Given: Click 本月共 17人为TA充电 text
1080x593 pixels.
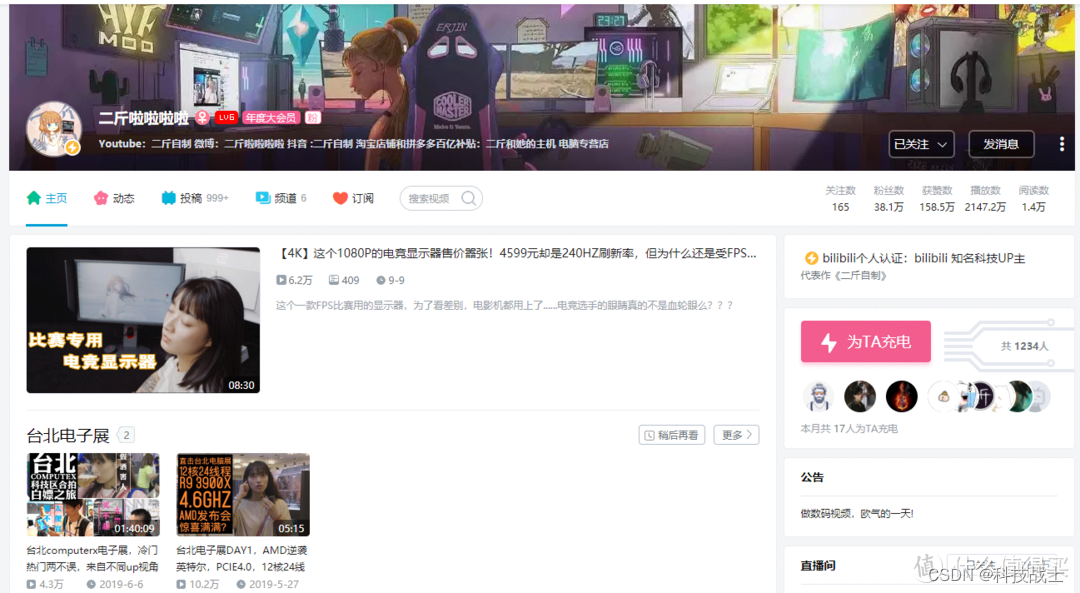Looking at the screenshot, I should (849, 428).
